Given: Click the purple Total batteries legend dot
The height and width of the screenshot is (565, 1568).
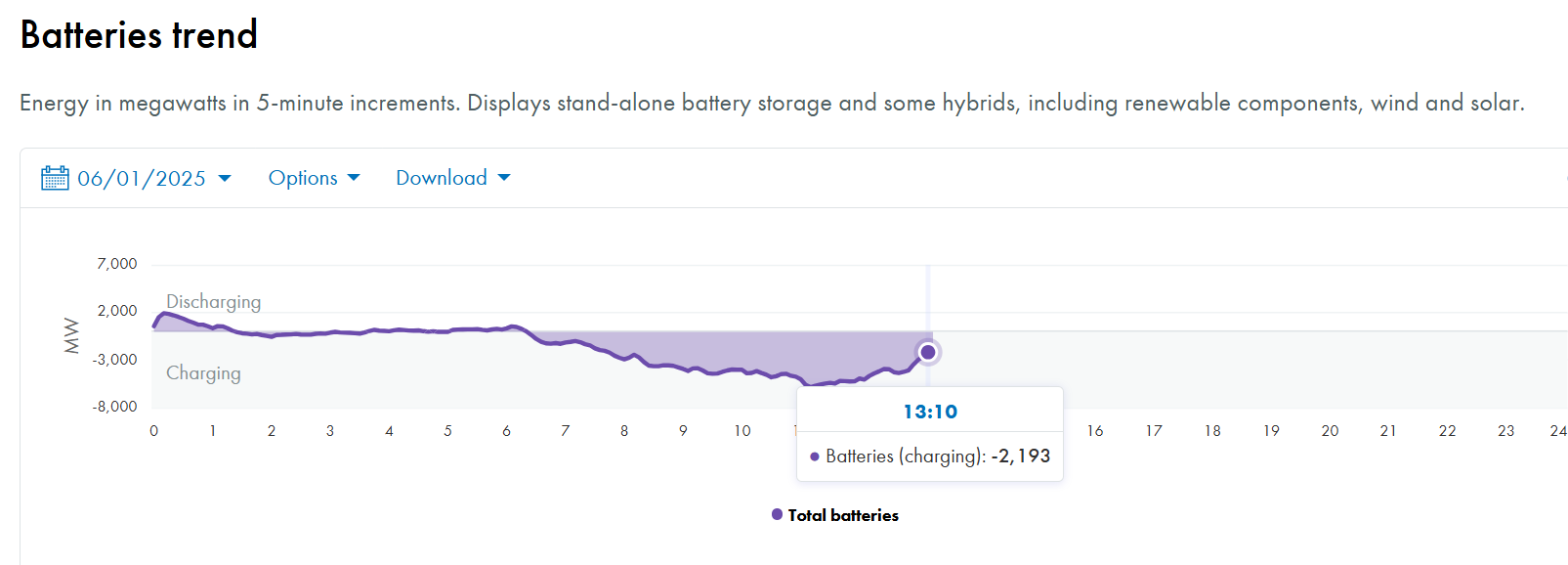Looking at the screenshot, I should click(x=777, y=514).
